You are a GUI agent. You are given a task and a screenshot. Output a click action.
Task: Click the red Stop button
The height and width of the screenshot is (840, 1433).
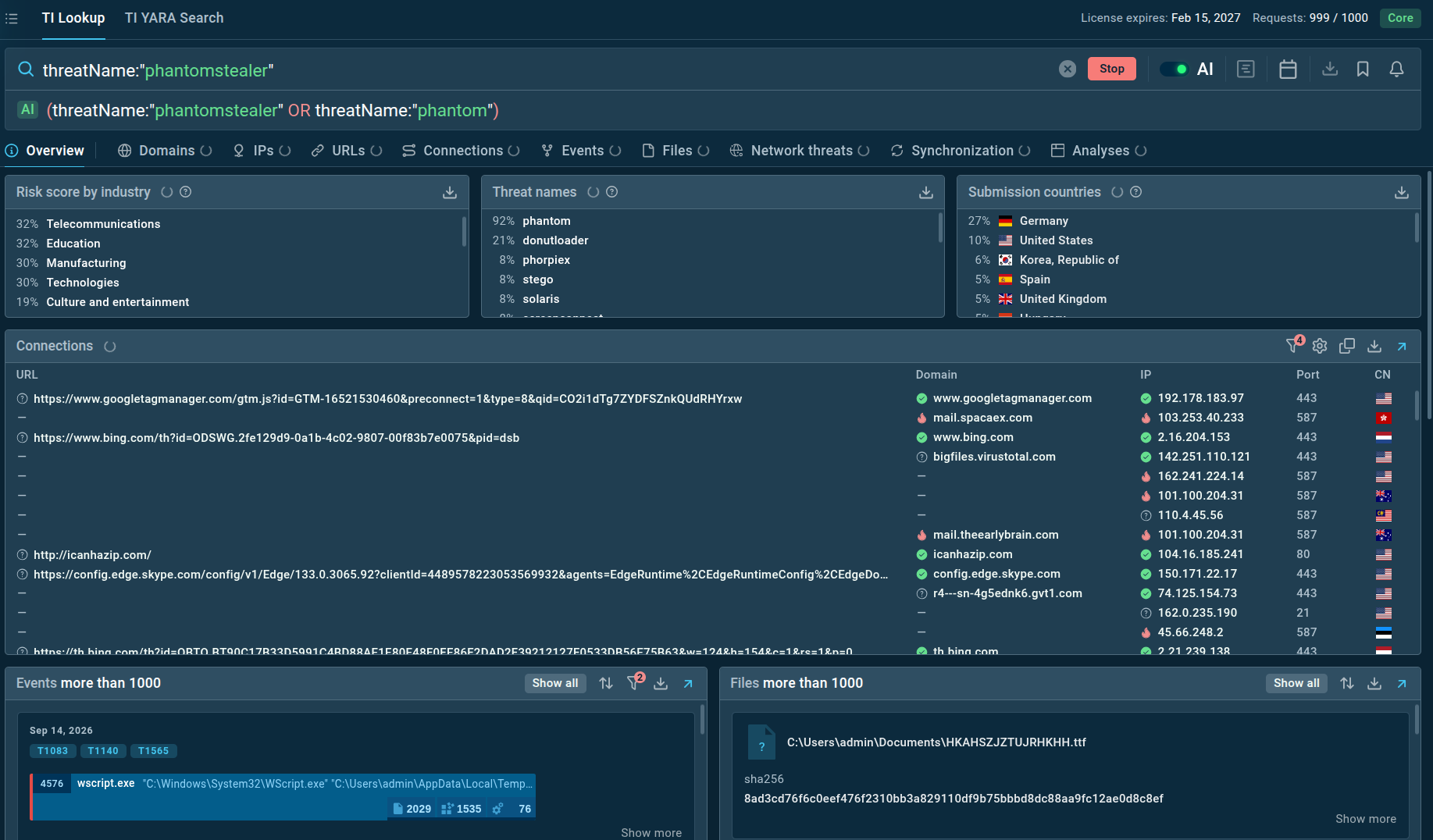pos(1112,69)
